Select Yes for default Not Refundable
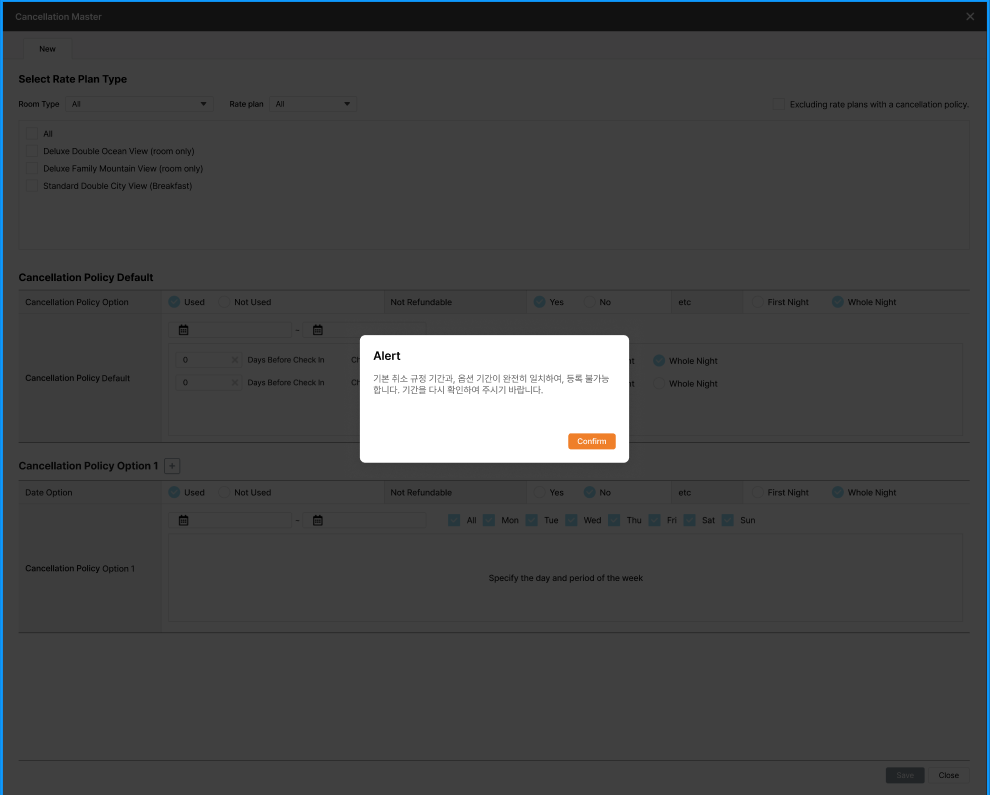Image resolution: width=990 pixels, height=795 pixels. tap(539, 302)
